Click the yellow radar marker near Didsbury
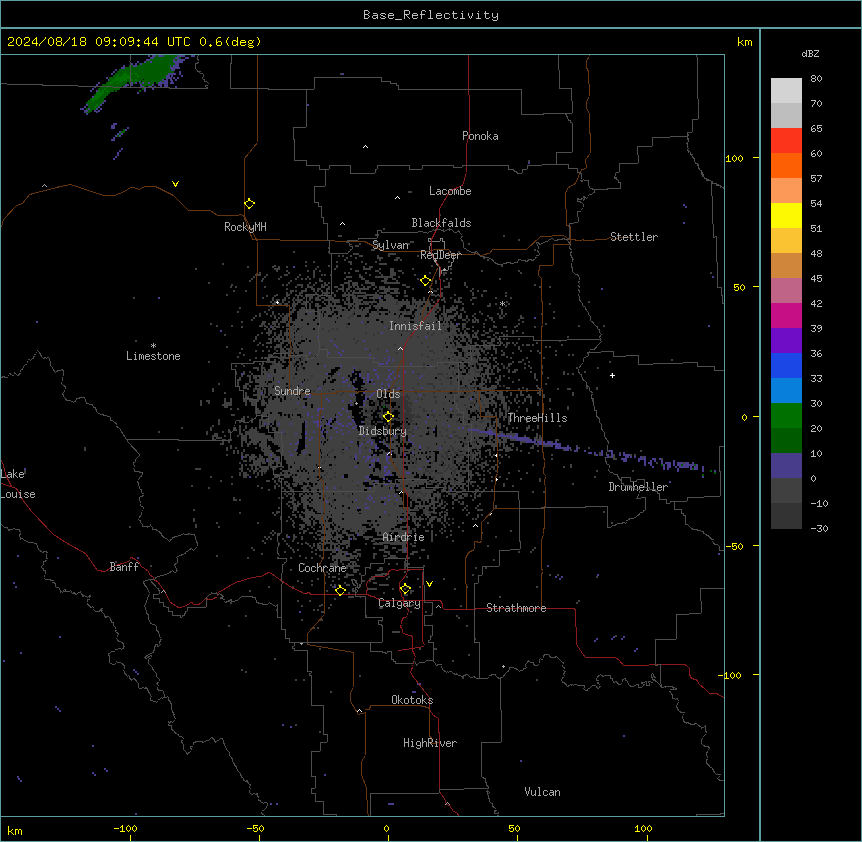Viewport: 862px width, 842px height. tap(389, 417)
